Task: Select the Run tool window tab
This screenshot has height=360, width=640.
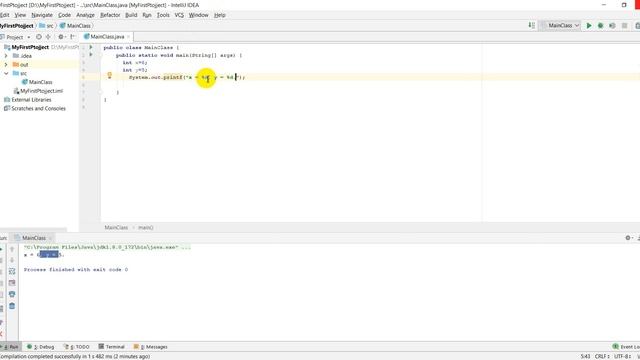Action: tap(11, 347)
